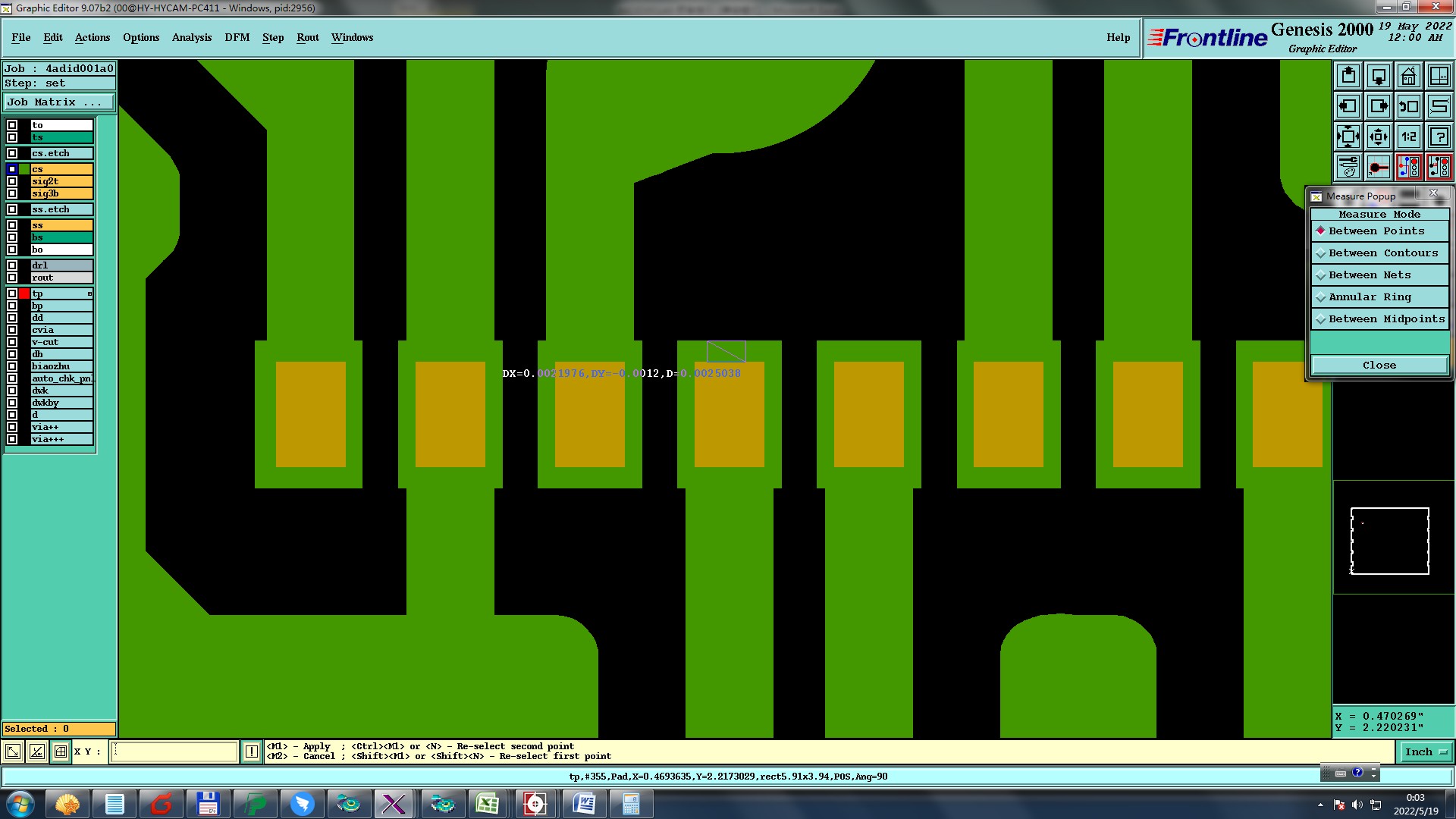This screenshot has height=819, width=1456.
Task: Click the angle measurement icon in bottom bar
Action: (x=36, y=752)
